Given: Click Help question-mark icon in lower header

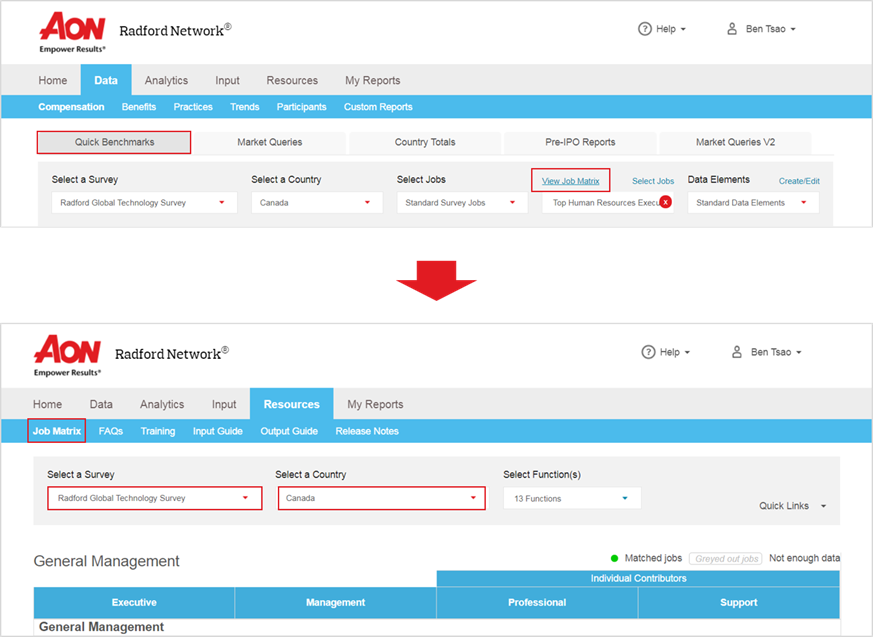Looking at the screenshot, I should 648,352.
